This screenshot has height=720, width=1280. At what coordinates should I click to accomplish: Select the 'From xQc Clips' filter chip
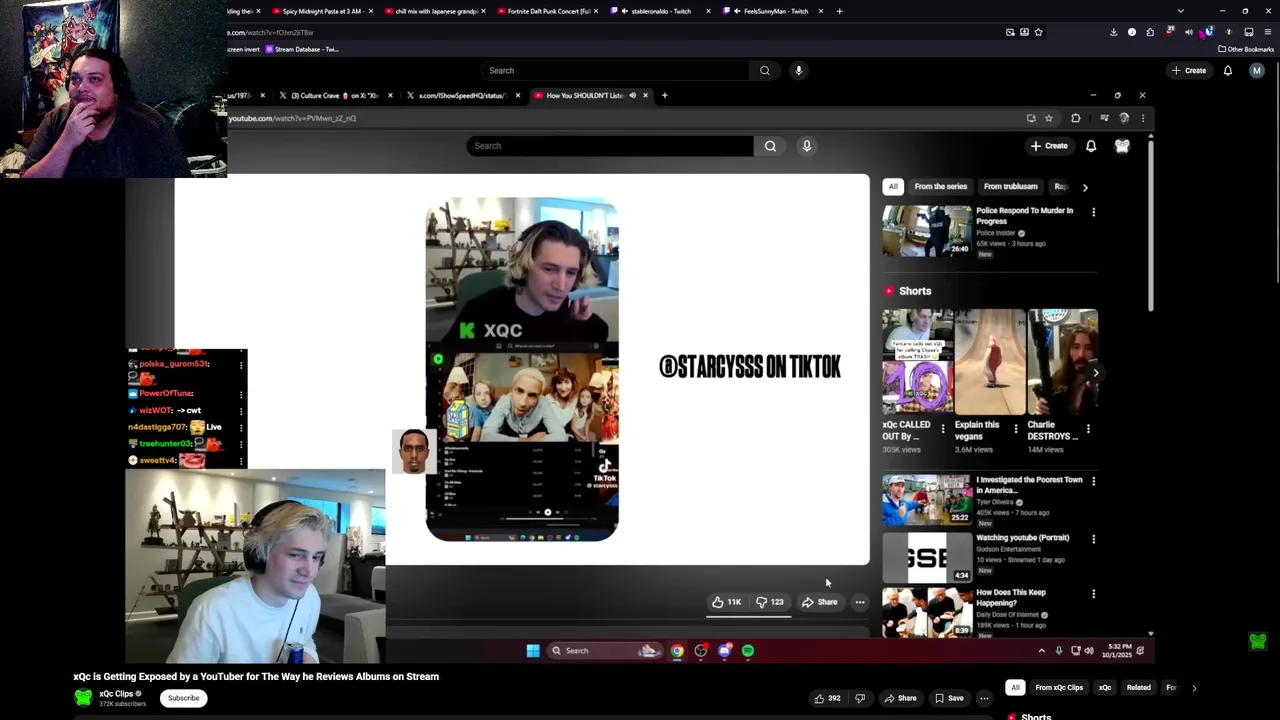pyautogui.click(x=1059, y=687)
